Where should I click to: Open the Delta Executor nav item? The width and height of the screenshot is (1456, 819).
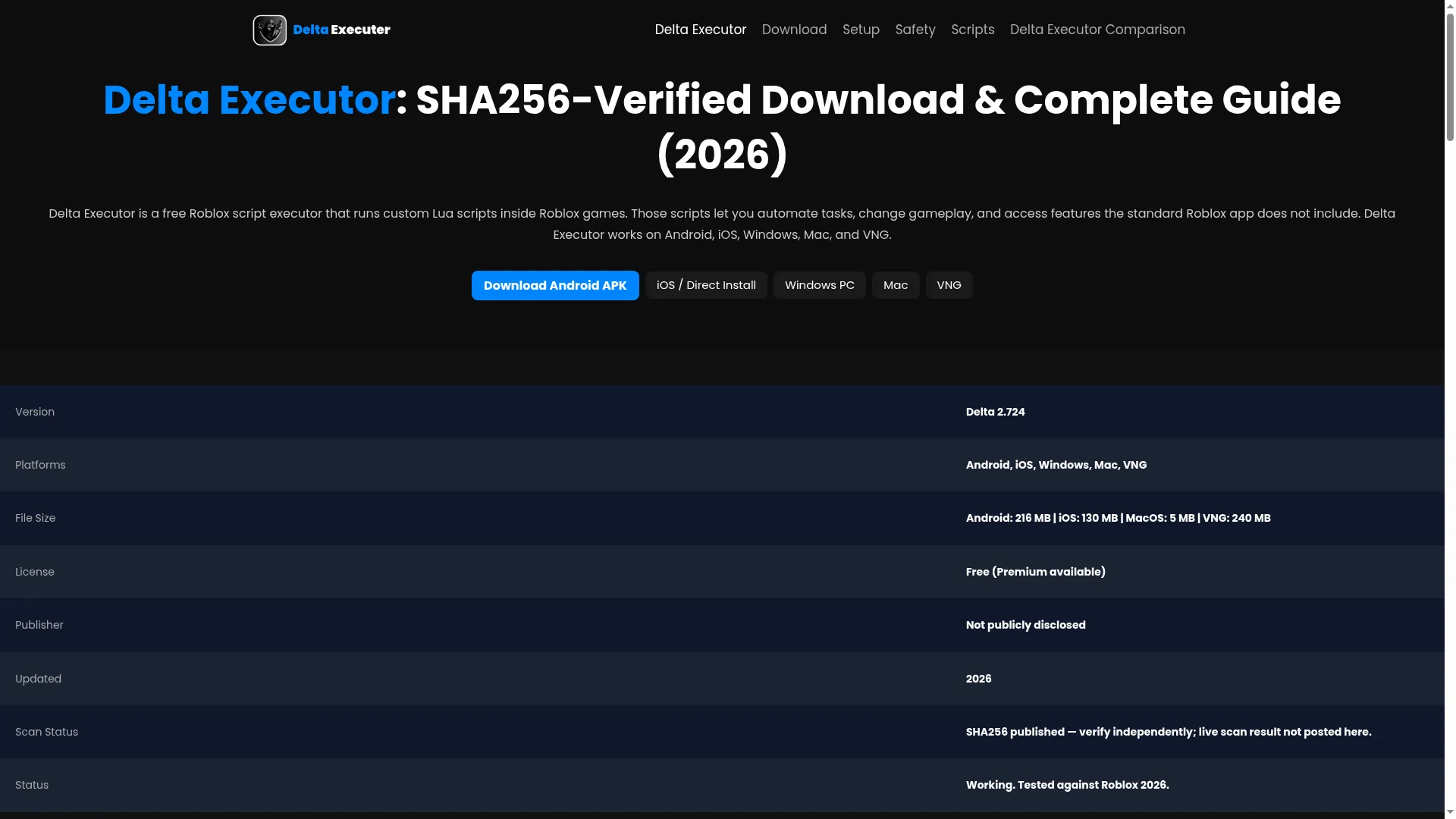(701, 30)
